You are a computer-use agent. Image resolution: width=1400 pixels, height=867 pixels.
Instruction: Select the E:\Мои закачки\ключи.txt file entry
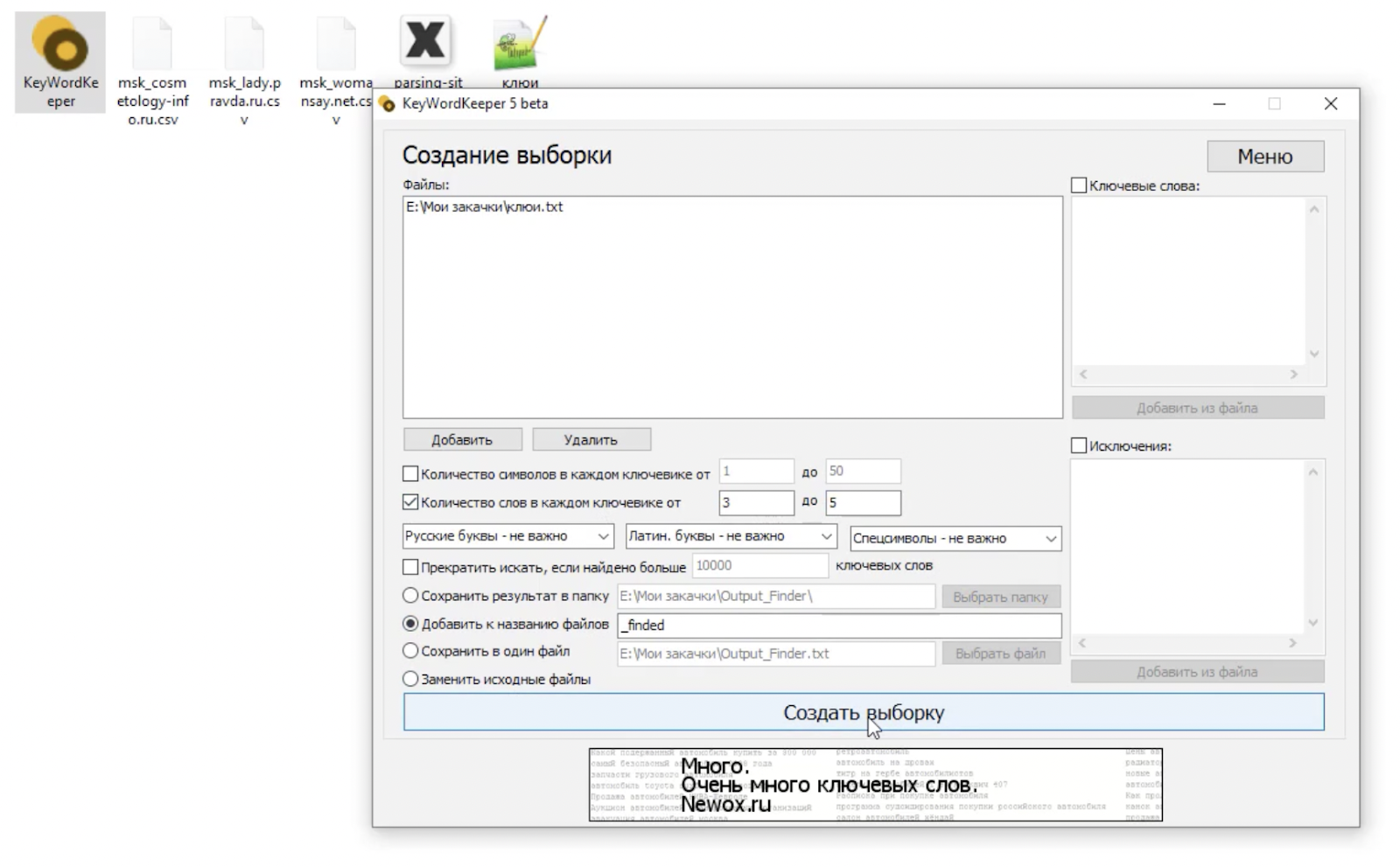click(485, 207)
